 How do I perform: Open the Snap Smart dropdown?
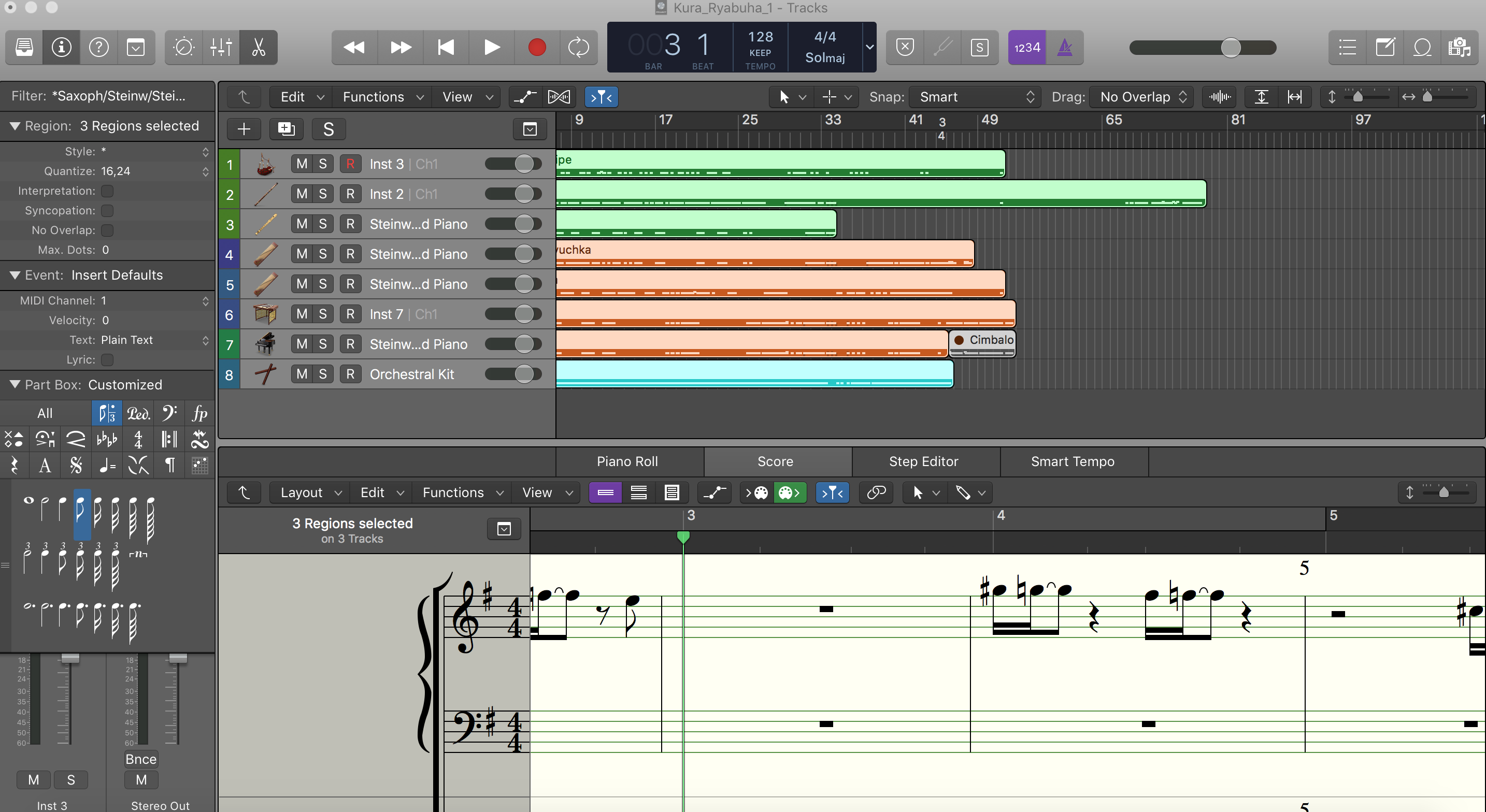[x=975, y=97]
